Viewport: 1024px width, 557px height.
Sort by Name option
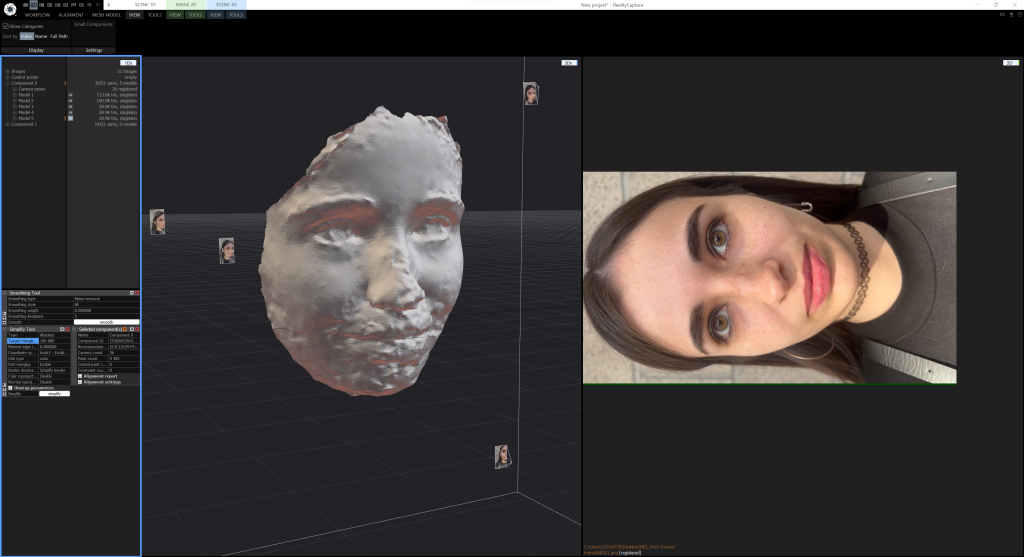coord(41,37)
